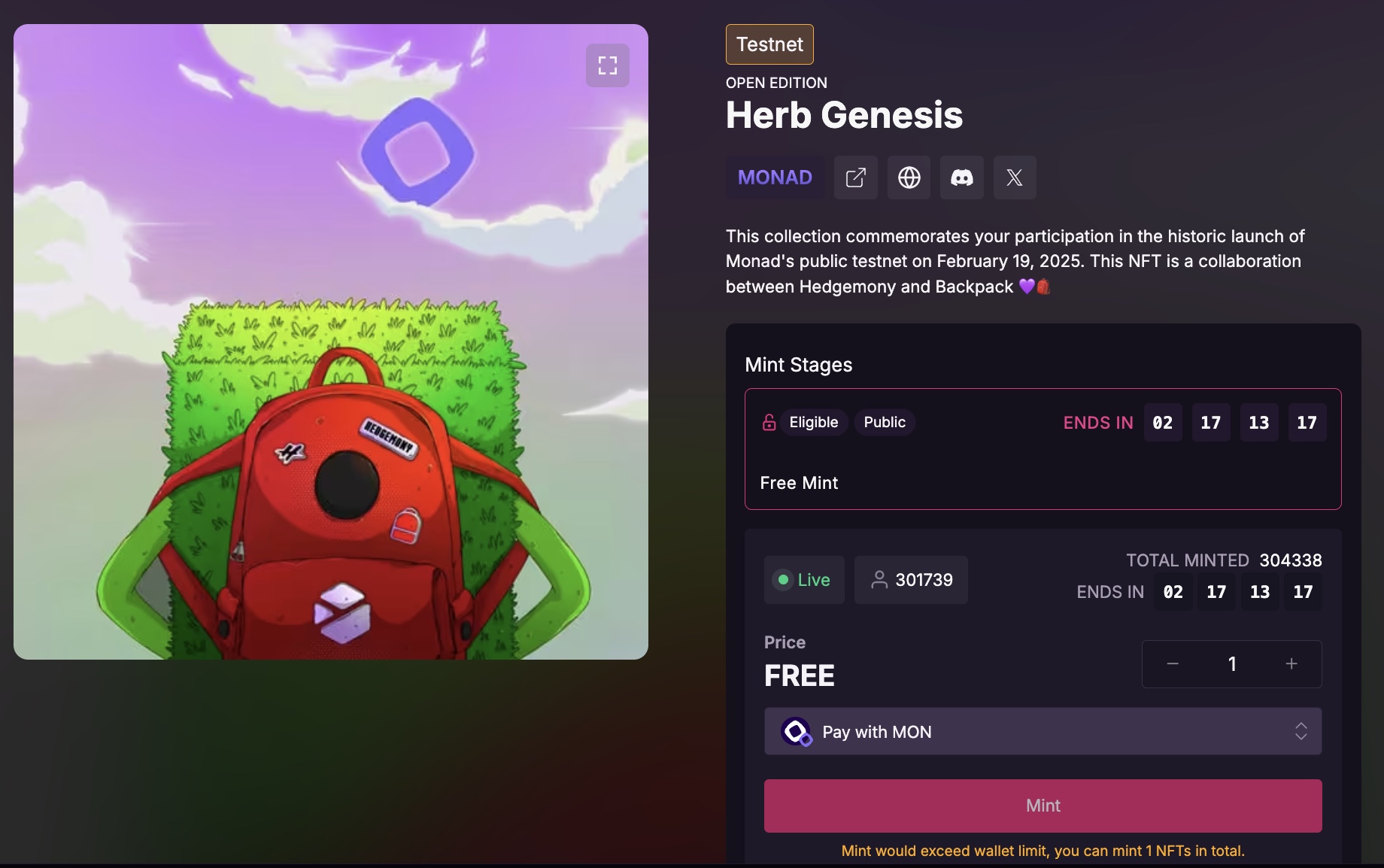Image resolution: width=1384 pixels, height=868 pixels.
Task: Click the up-down chevron on payment selector
Action: click(1301, 731)
